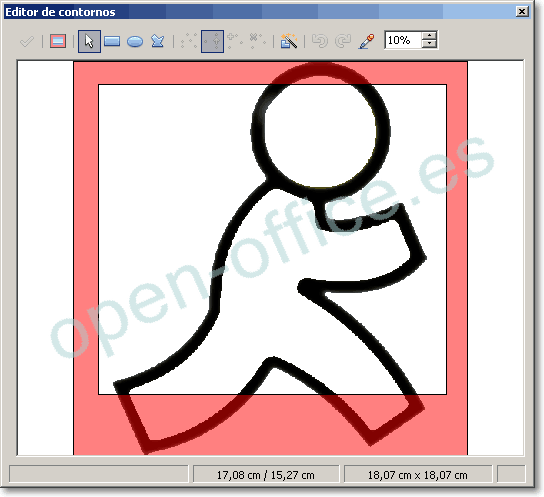Toggle the Move Points tool

(x=212, y=41)
